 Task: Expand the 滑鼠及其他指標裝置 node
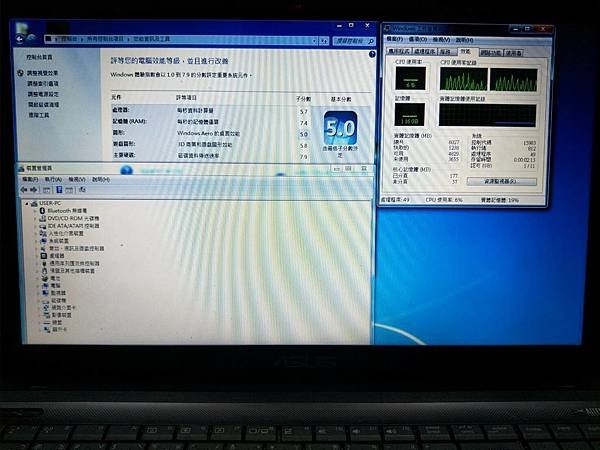[x=36, y=271]
